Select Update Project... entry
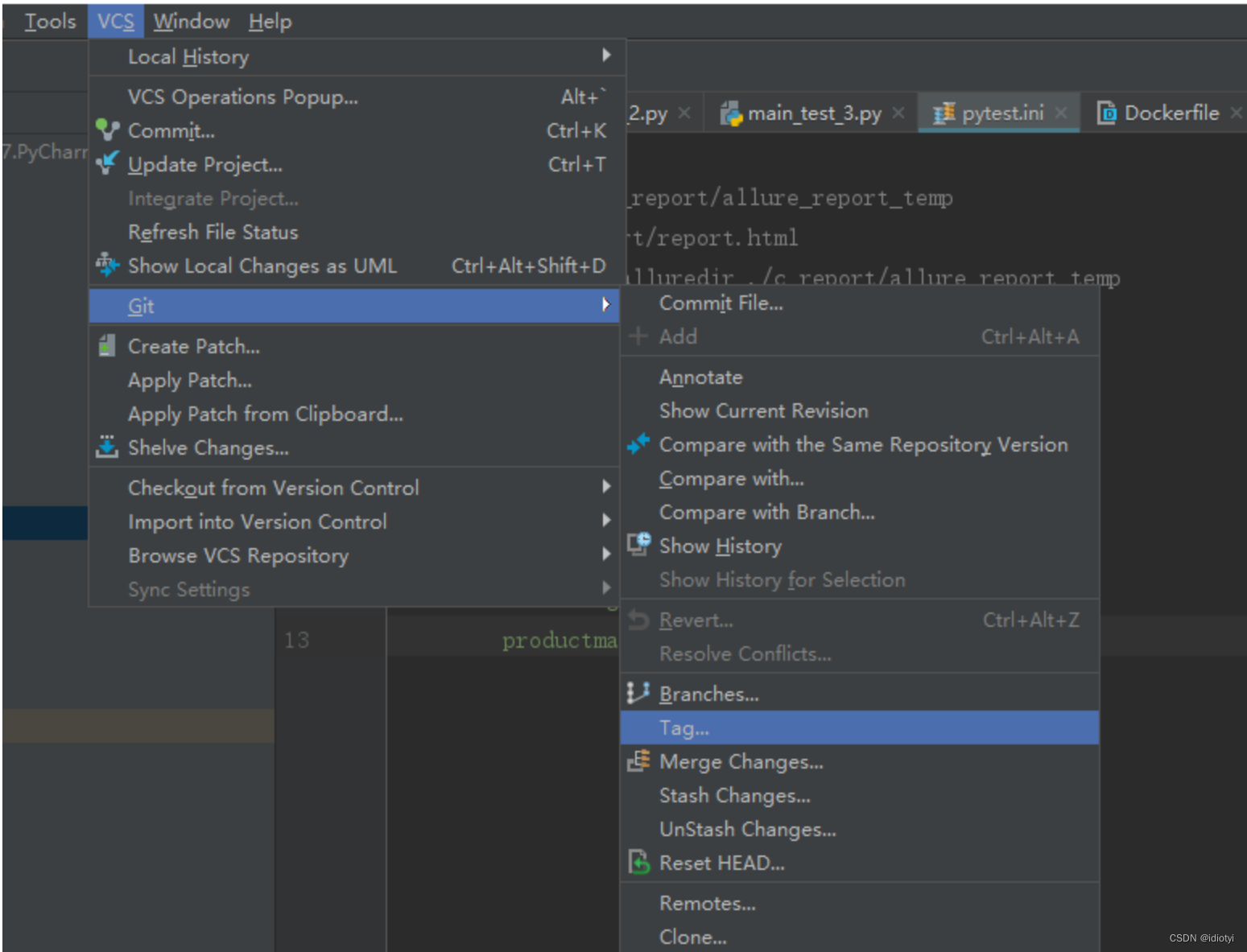 pos(353,164)
